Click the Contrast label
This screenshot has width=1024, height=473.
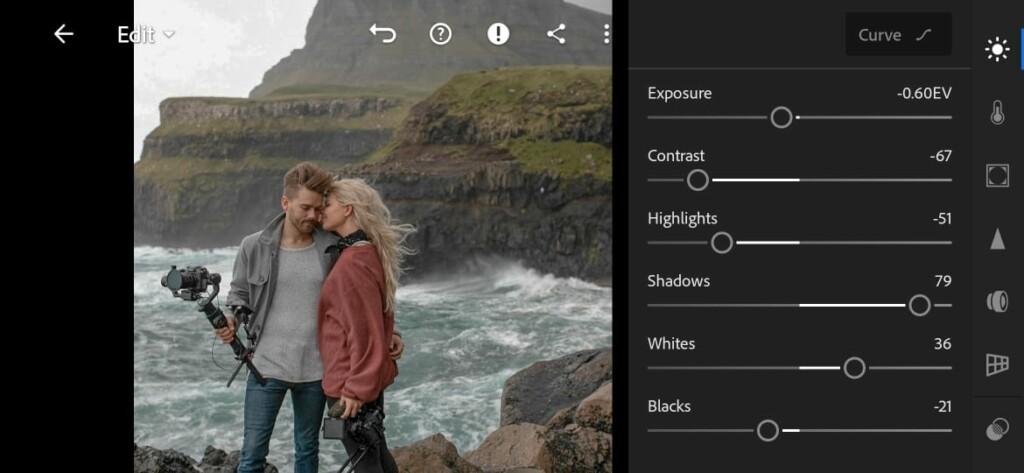pos(676,156)
